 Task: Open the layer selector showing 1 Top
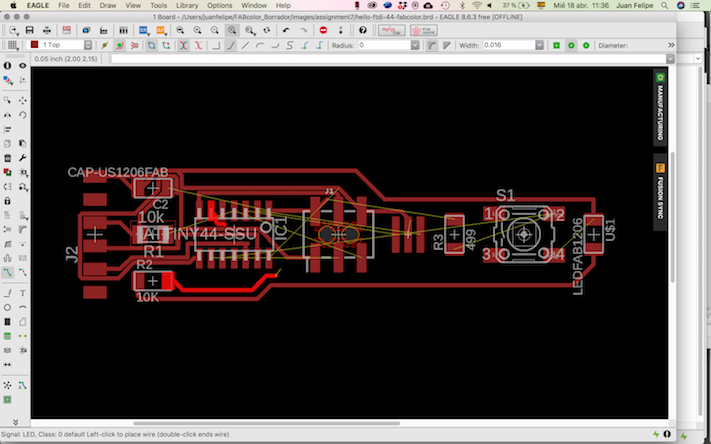(62, 45)
